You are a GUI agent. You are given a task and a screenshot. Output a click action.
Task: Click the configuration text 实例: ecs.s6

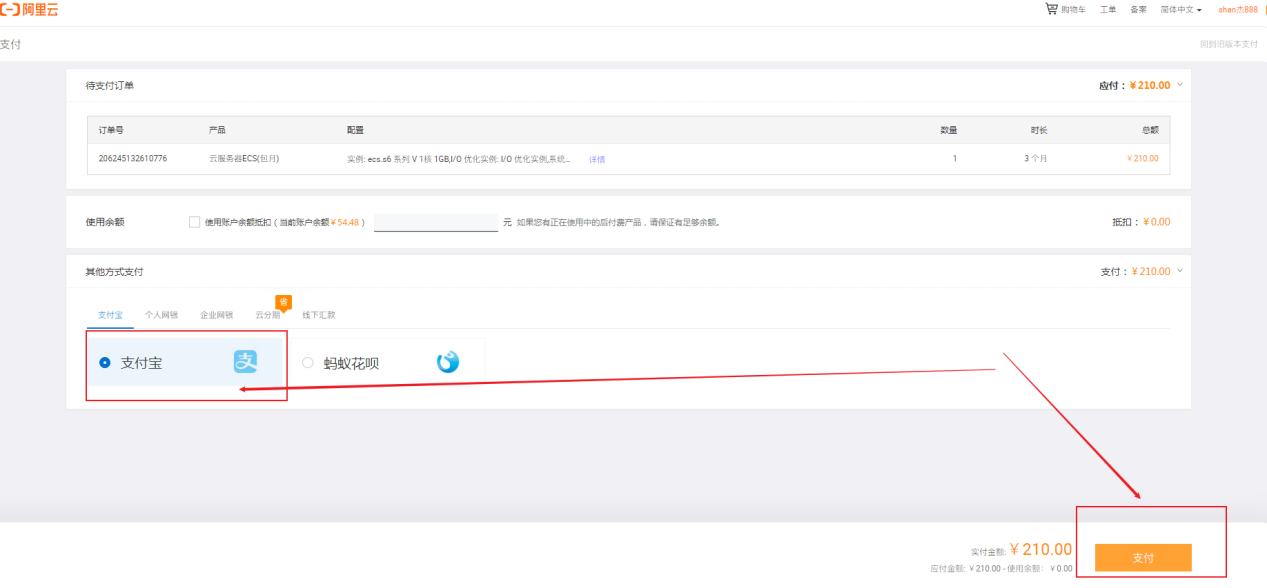point(459,158)
